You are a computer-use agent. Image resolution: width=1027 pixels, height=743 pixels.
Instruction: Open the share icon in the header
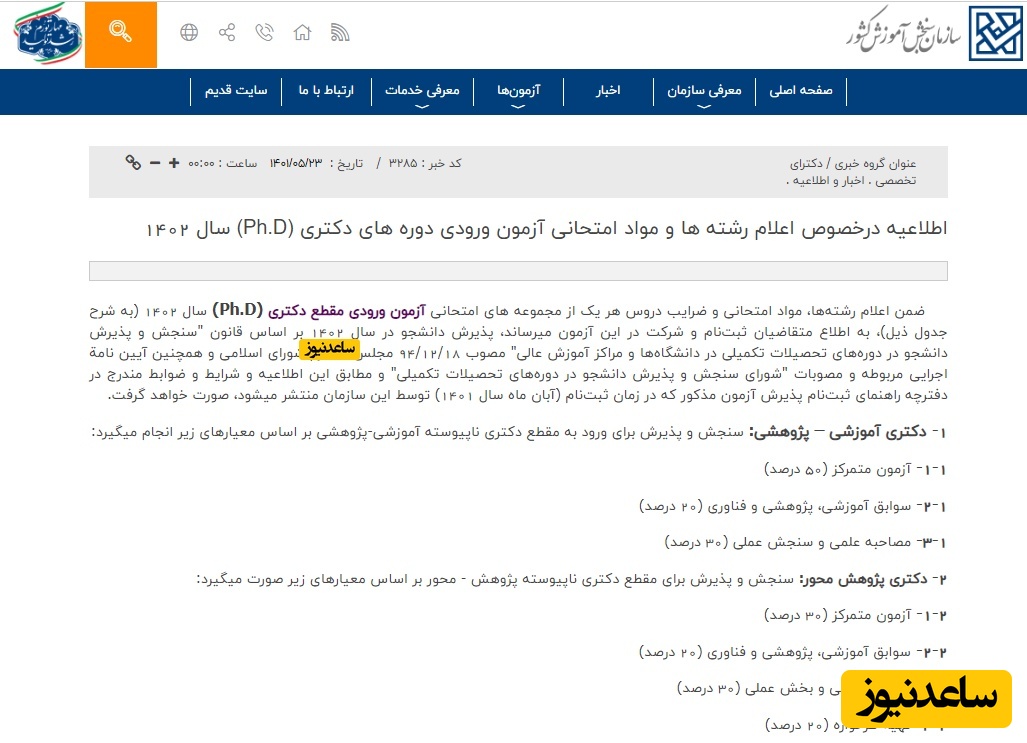[227, 32]
